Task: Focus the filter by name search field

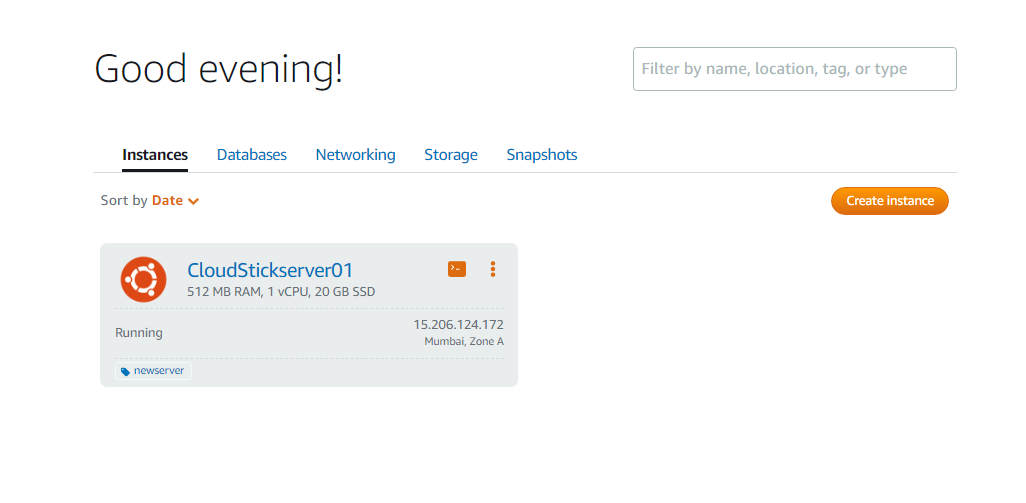Action: 794,69
